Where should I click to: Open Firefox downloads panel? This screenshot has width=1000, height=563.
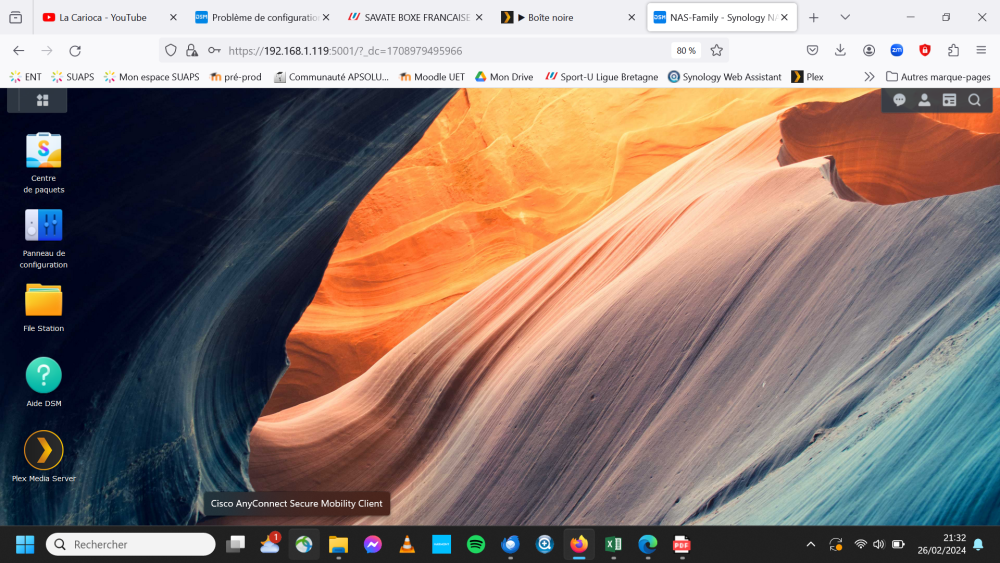(840, 50)
